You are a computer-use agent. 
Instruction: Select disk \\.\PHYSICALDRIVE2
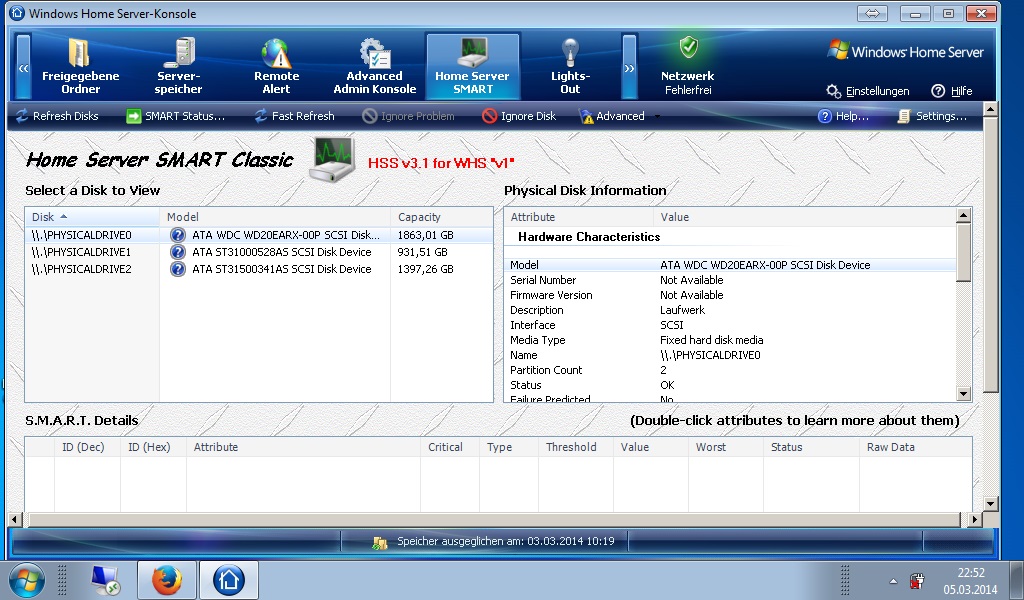click(82, 269)
